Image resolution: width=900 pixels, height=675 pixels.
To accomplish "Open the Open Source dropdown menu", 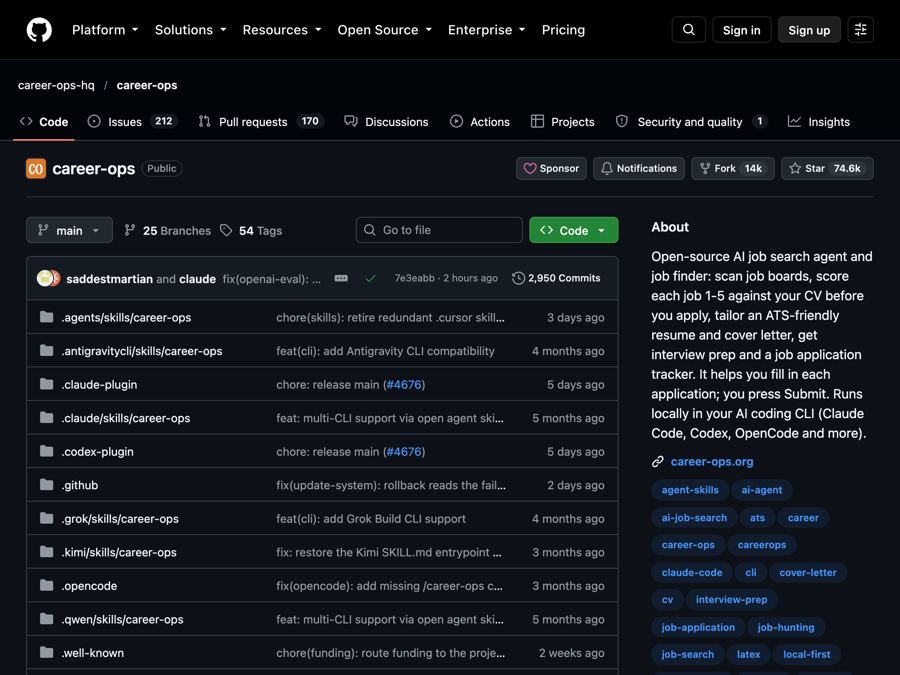I will (385, 30).
